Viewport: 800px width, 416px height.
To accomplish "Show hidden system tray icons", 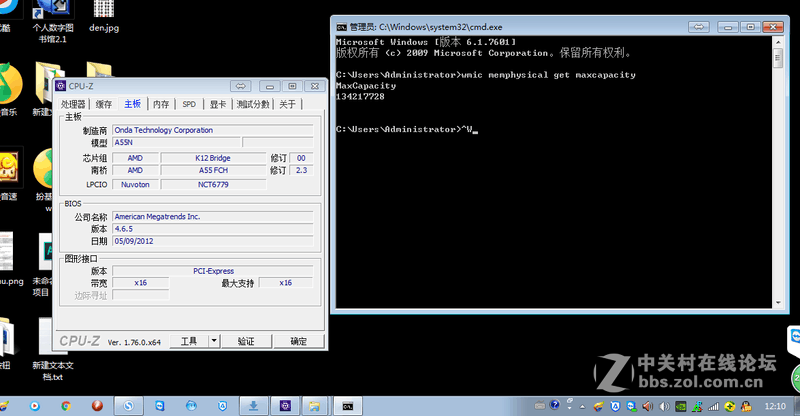I will [x=582, y=407].
